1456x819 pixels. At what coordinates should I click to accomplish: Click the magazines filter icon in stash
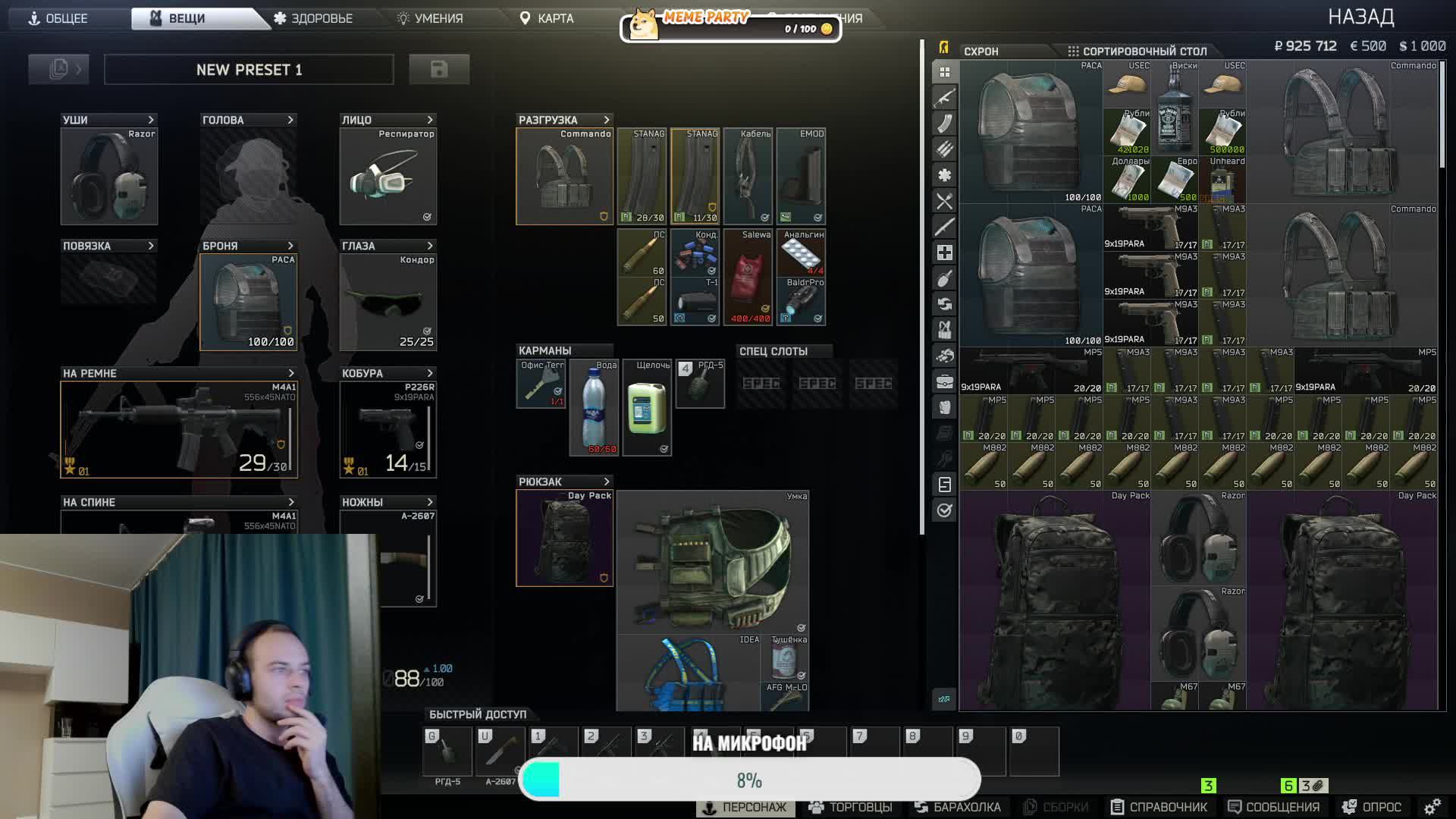pos(944,124)
